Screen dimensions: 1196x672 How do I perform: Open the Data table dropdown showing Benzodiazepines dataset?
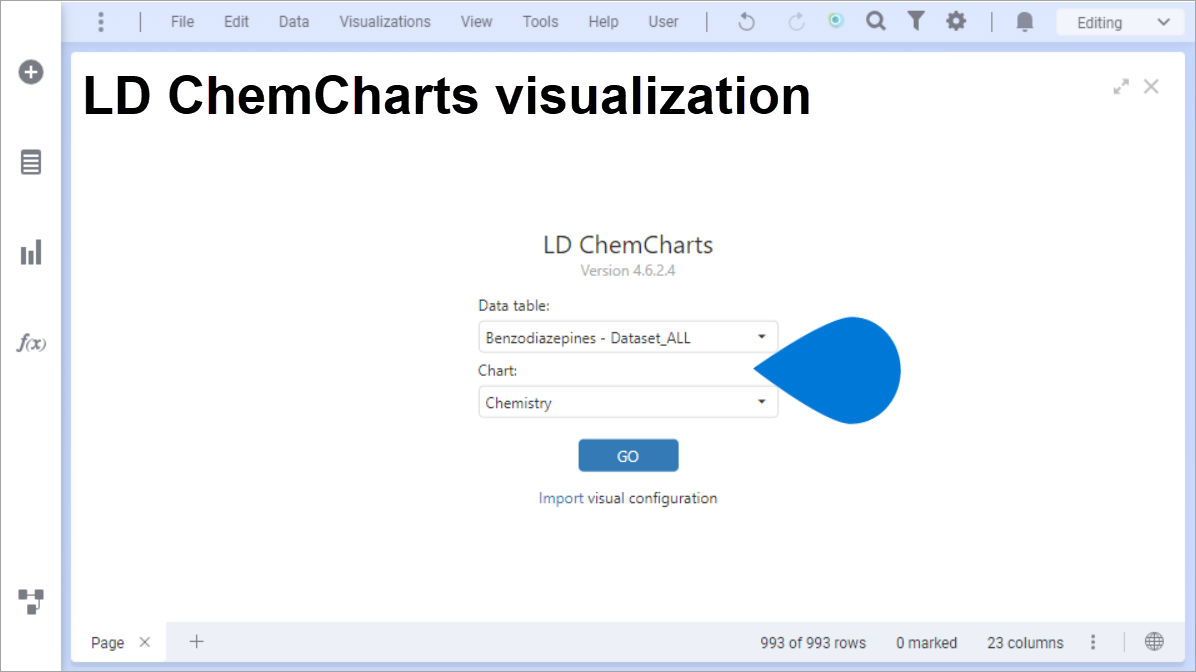coord(628,337)
